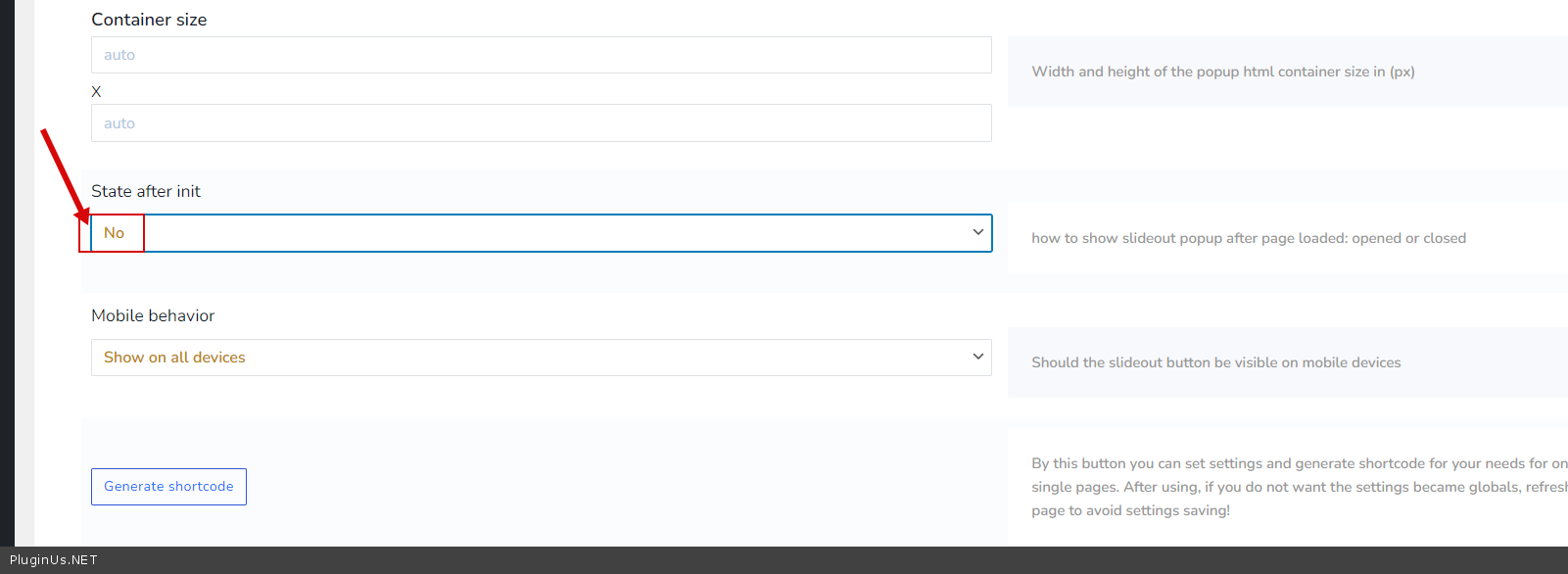Click the Show on all devices text

[174, 358]
